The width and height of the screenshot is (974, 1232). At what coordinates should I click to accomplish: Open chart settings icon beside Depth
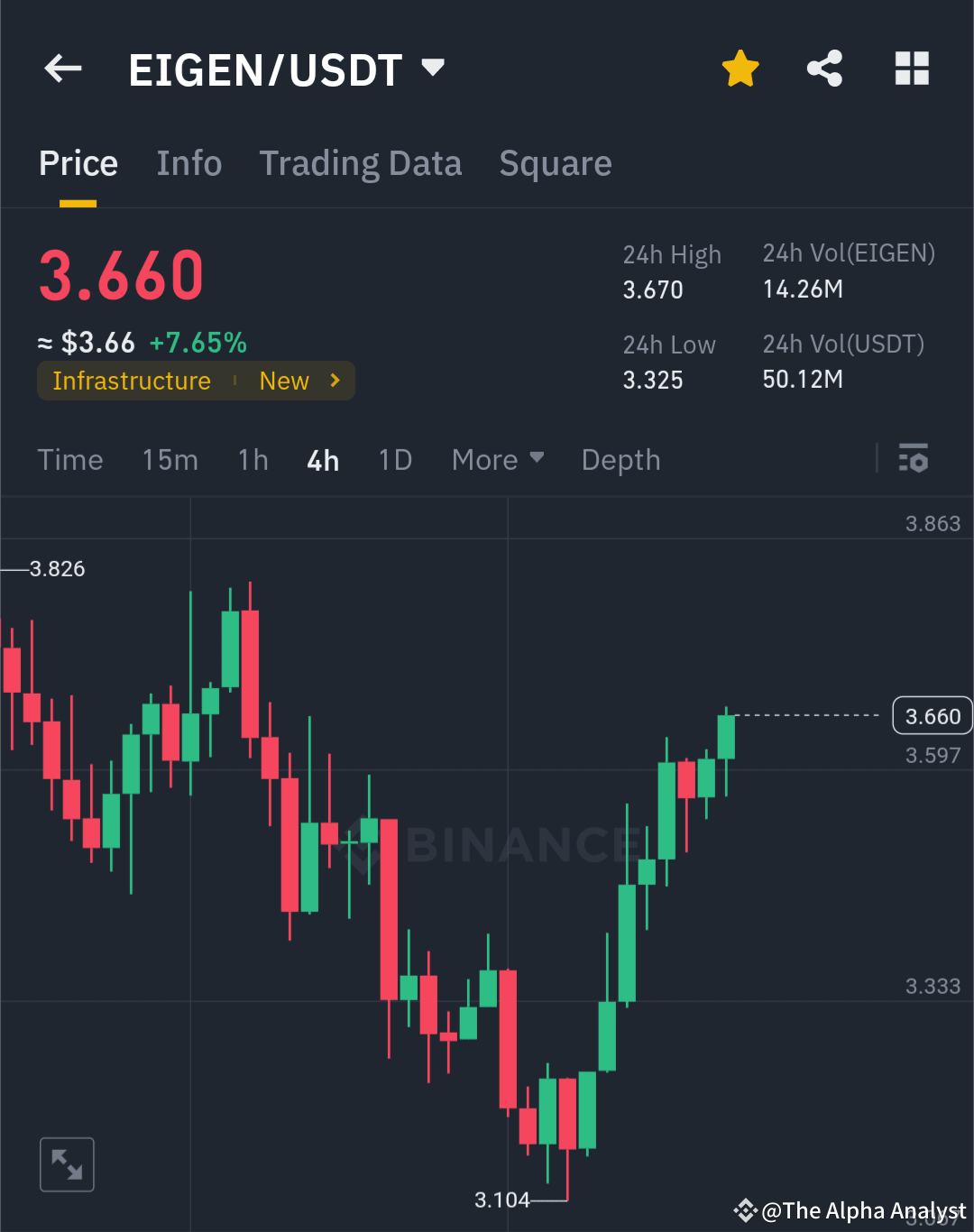914,459
